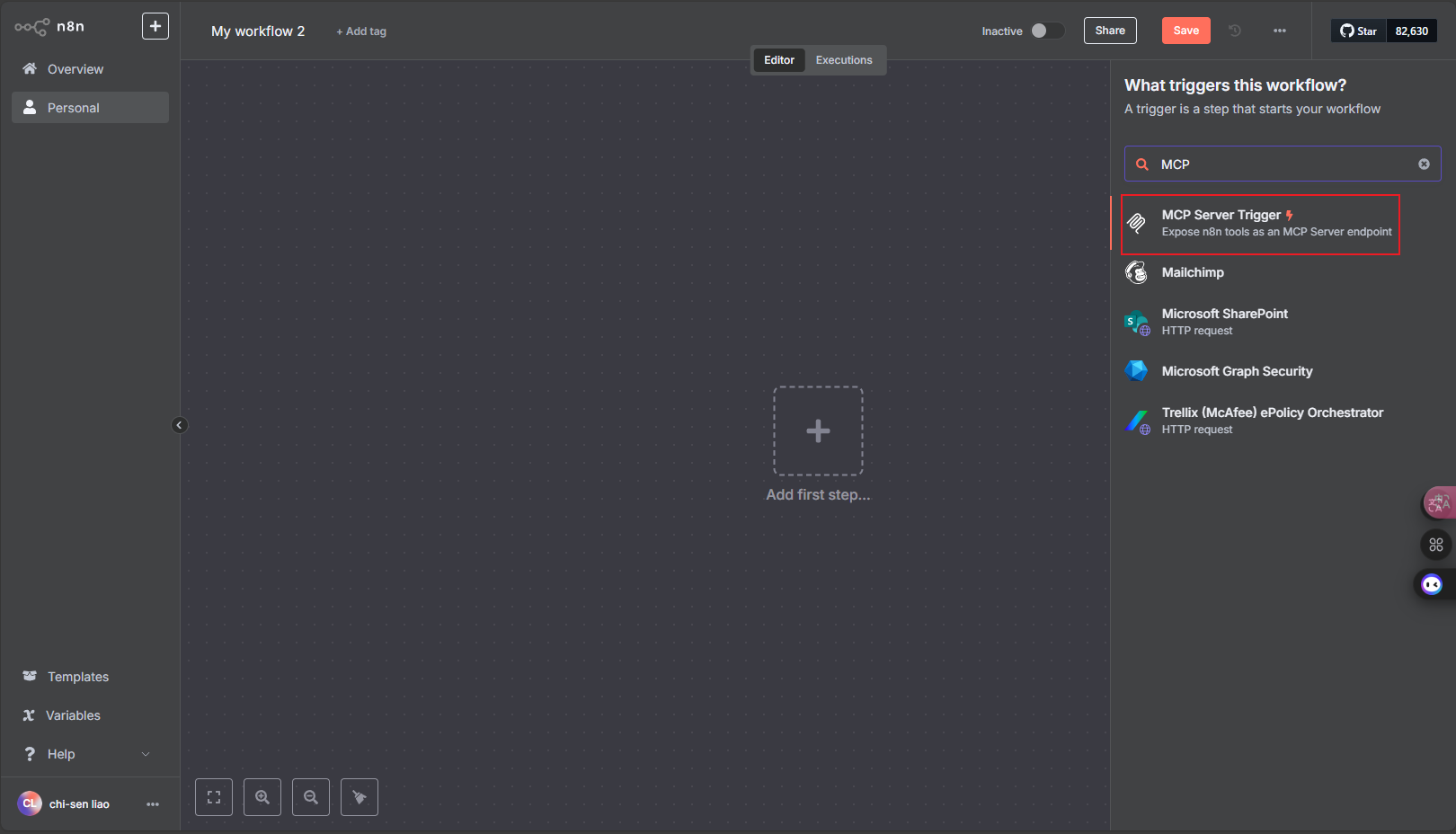1456x834 pixels.
Task: Open the workflow options menu
Action: point(1280,31)
